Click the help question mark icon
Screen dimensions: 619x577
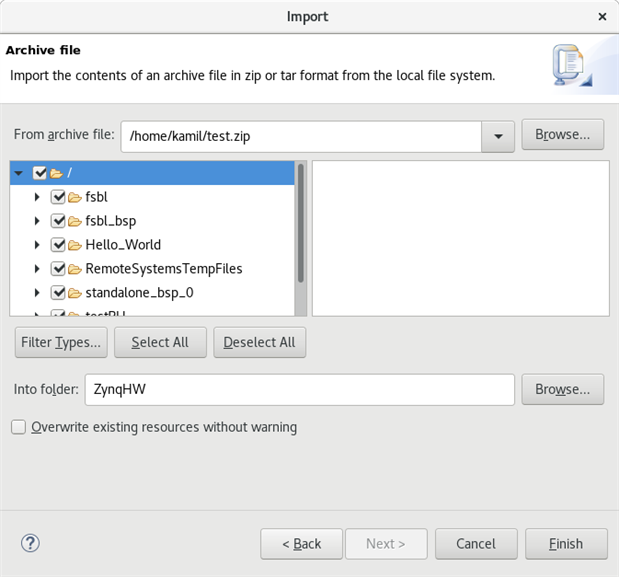(x=30, y=543)
